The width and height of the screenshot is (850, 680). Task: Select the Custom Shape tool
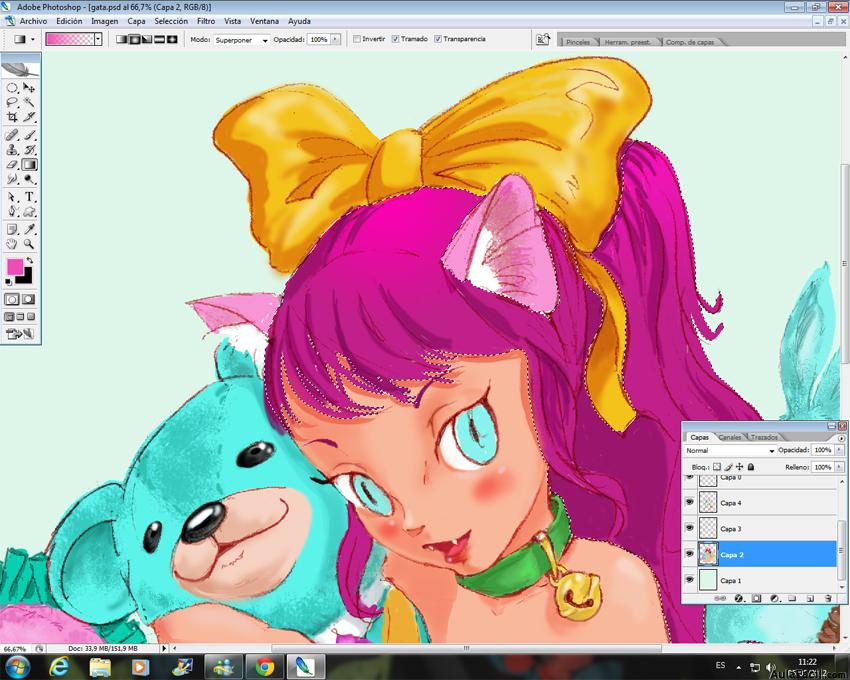[29, 211]
